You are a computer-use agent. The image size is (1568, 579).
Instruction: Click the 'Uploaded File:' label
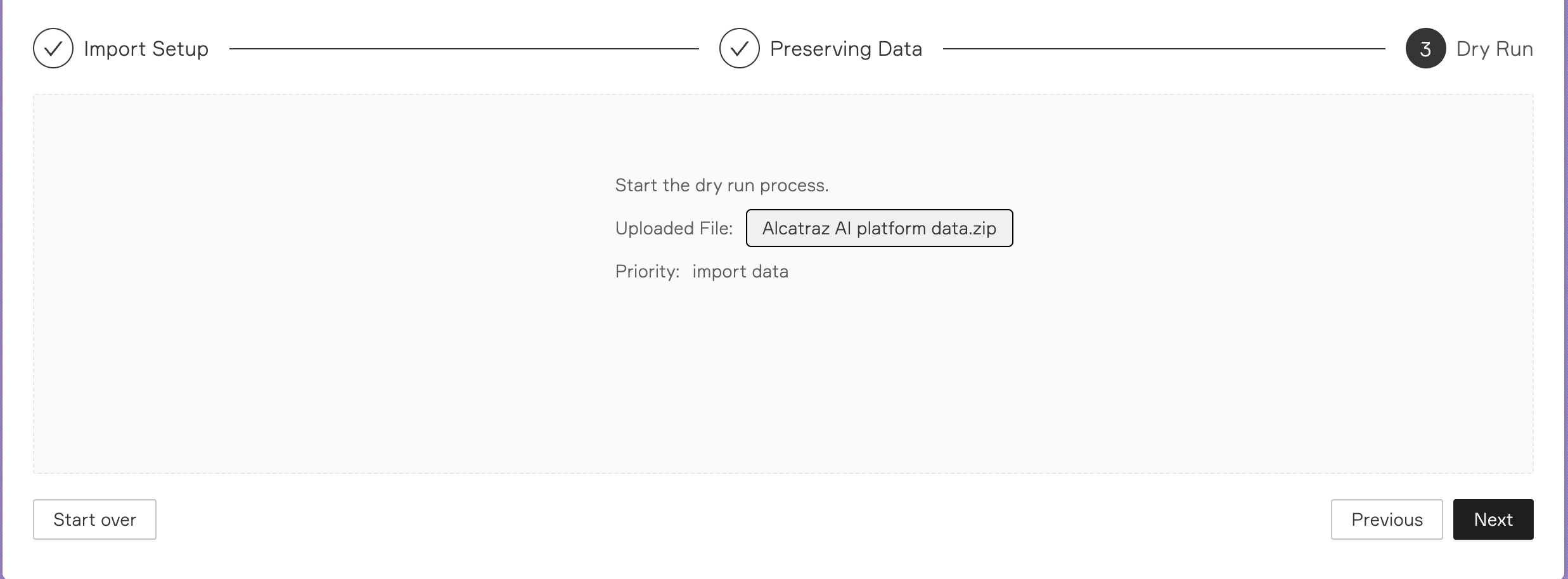tap(674, 228)
